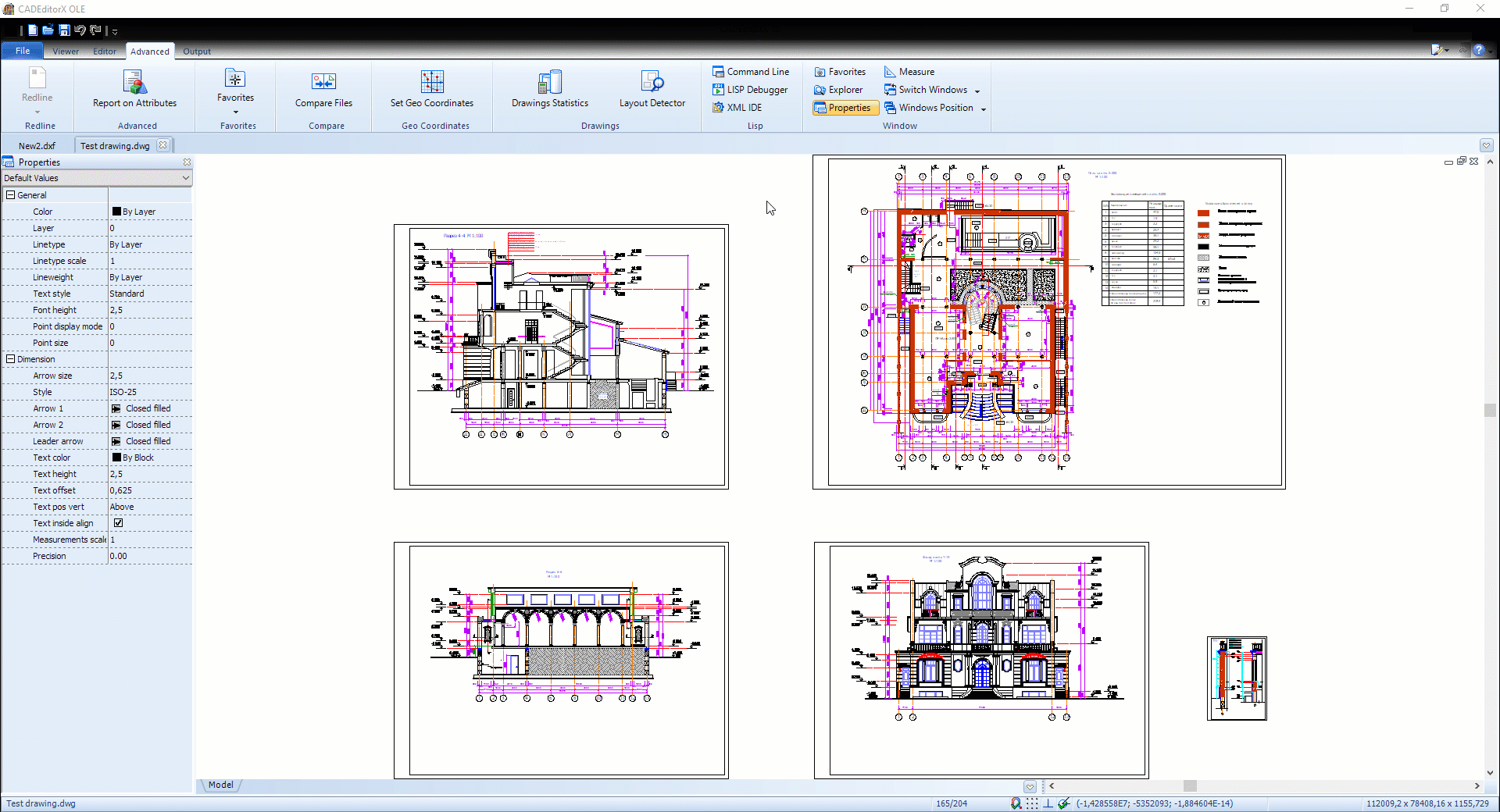1500x812 pixels.
Task: Open a file via the folder icon
Action: (x=48, y=30)
